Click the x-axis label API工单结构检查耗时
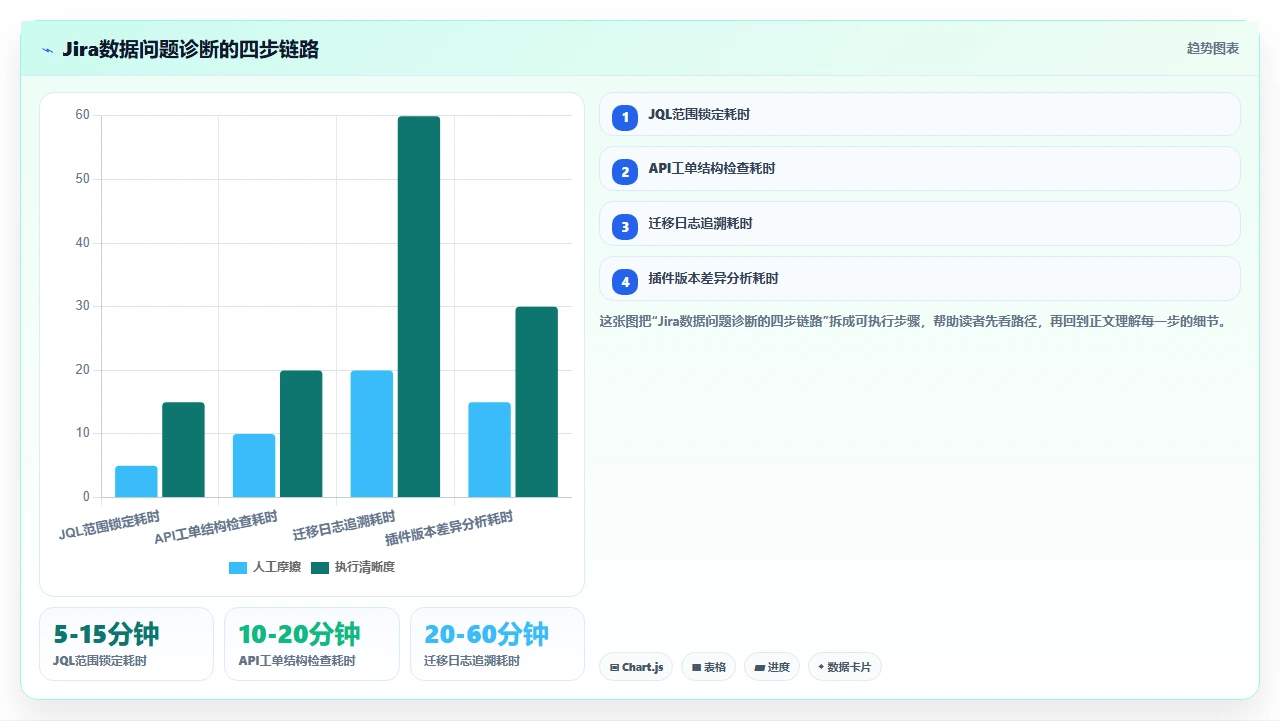Viewport: 1280px width, 721px height. (216, 528)
